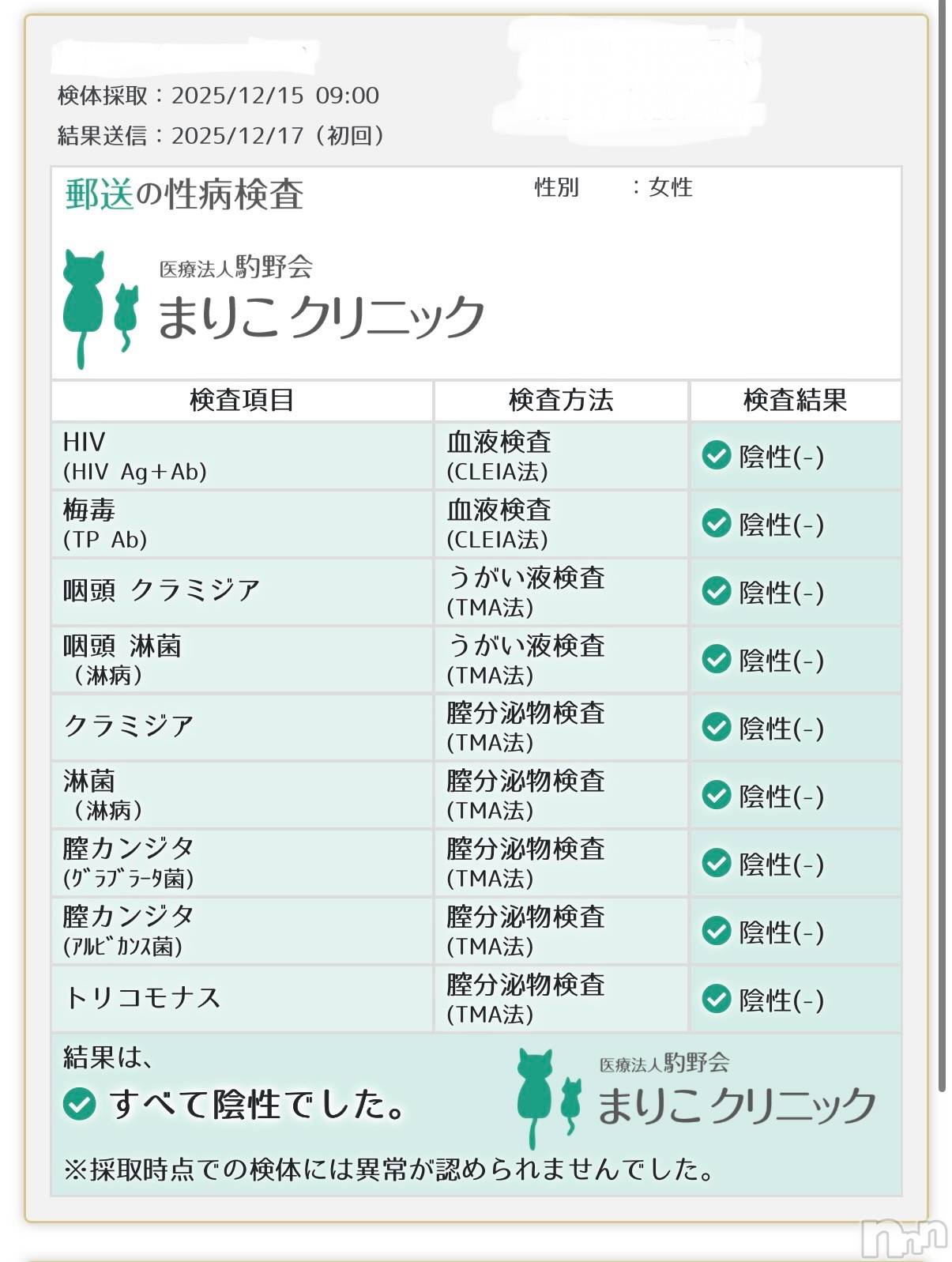Click the 咽頭 淋菌 (淋病) item cell
This screenshot has height=1262, width=952.
point(242,660)
